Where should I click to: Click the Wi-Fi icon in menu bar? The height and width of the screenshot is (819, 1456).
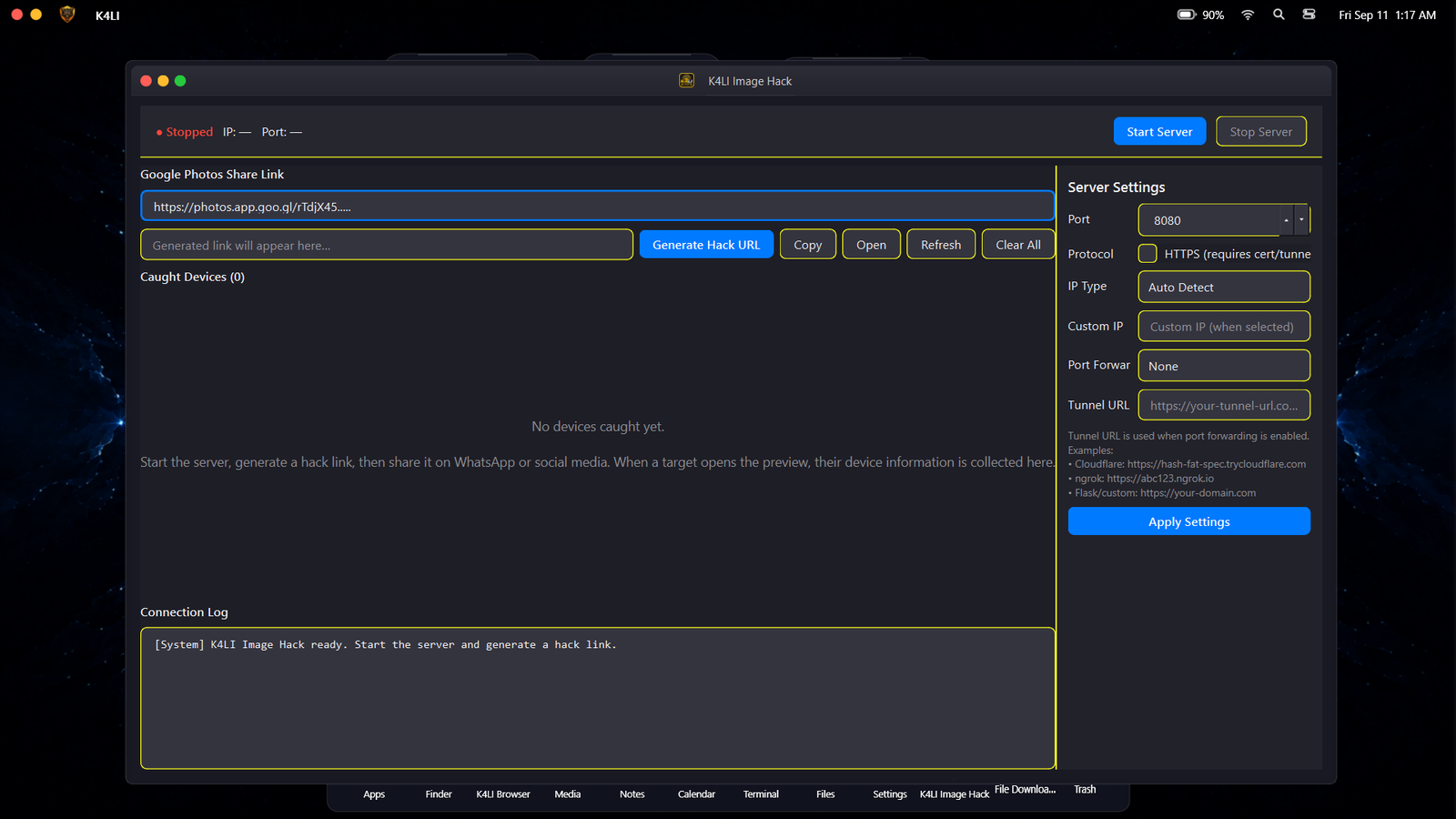pos(1248,15)
